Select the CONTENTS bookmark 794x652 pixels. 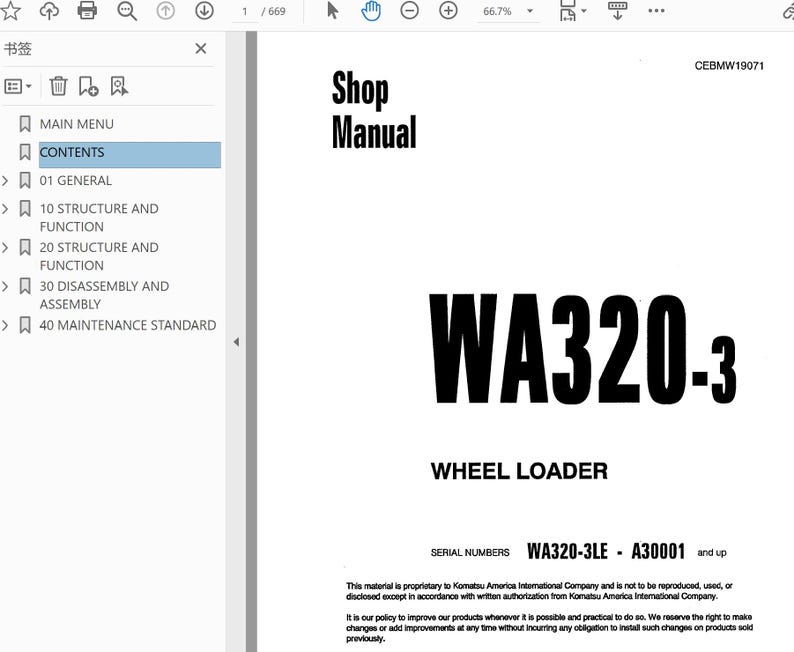point(130,154)
